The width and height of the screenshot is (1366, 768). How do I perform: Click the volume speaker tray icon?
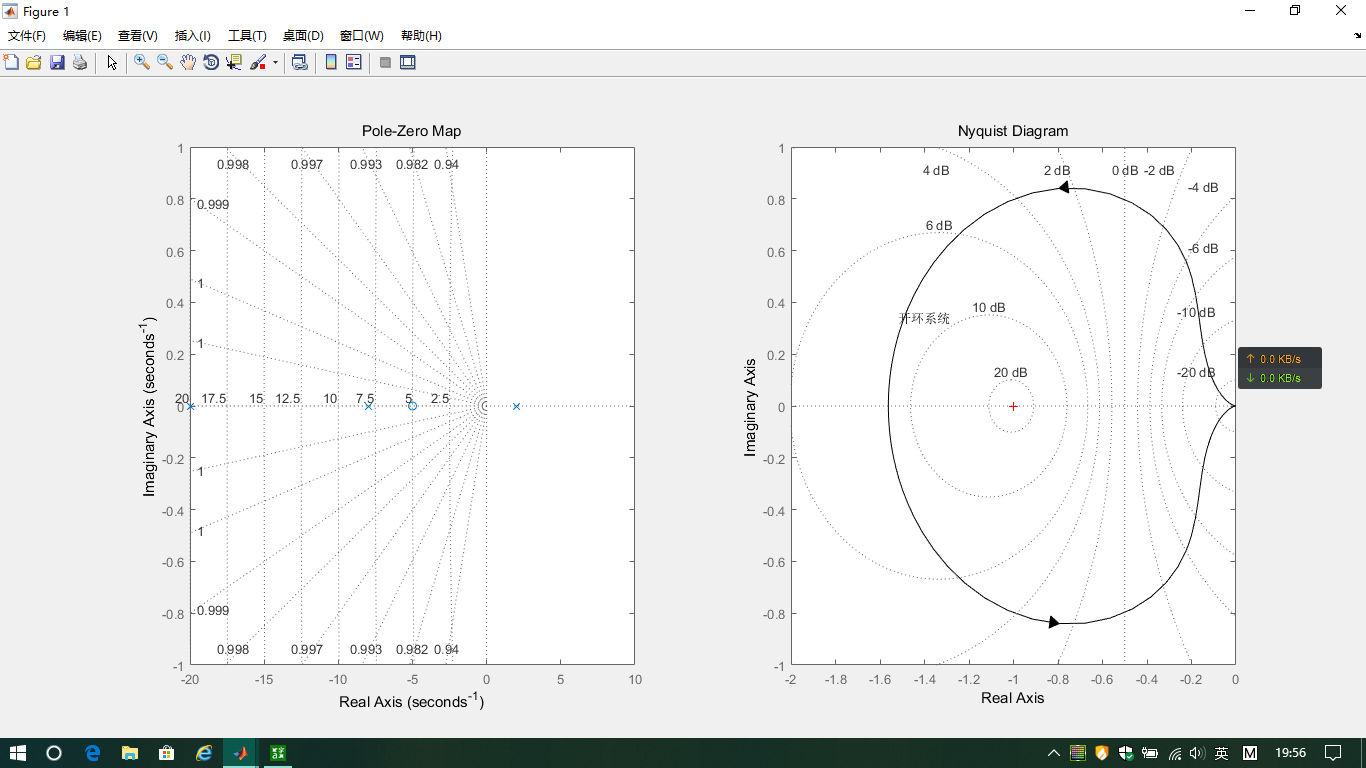pyautogui.click(x=1198, y=753)
